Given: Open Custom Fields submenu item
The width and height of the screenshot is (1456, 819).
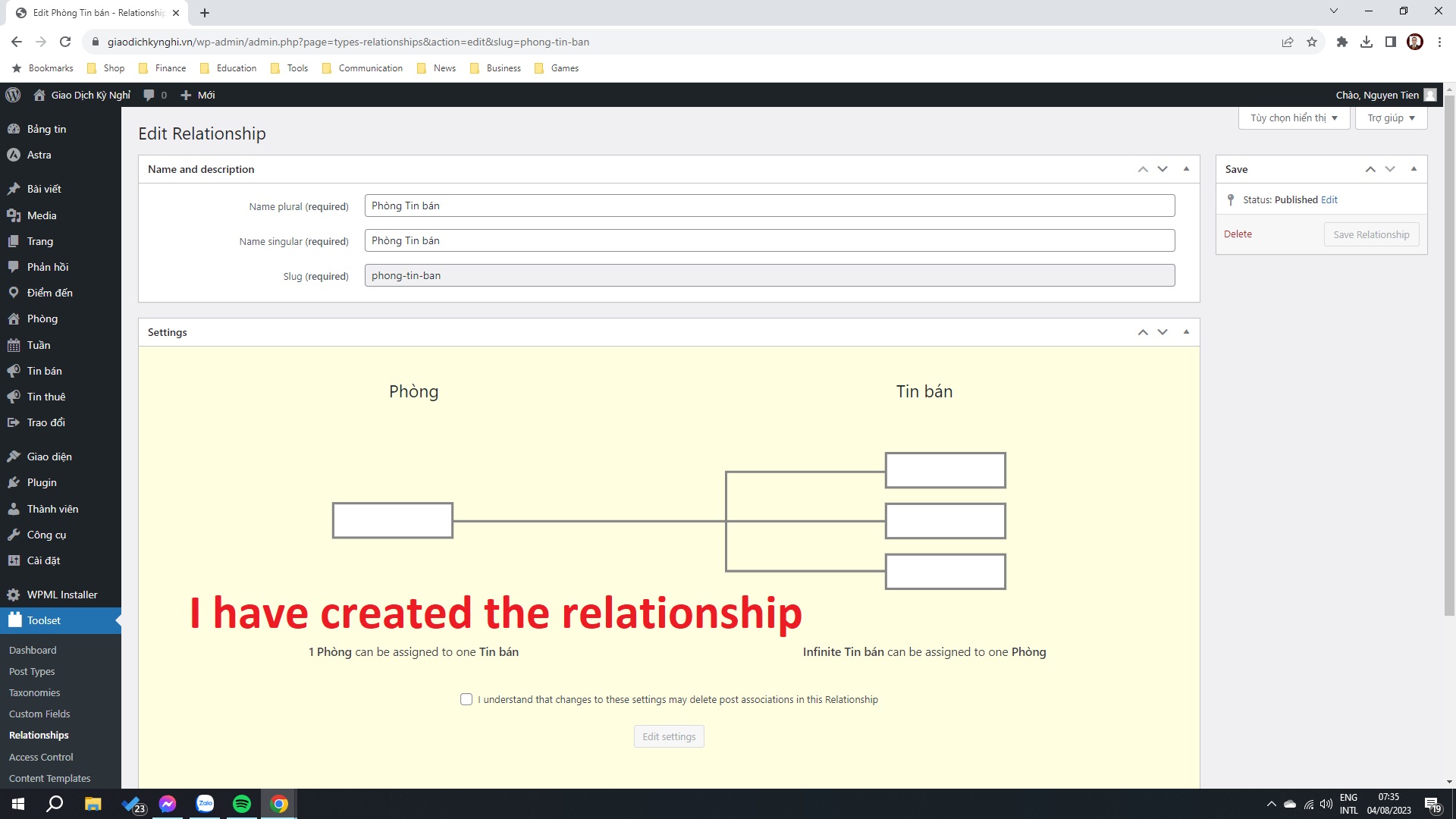Looking at the screenshot, I should point(39,714).
